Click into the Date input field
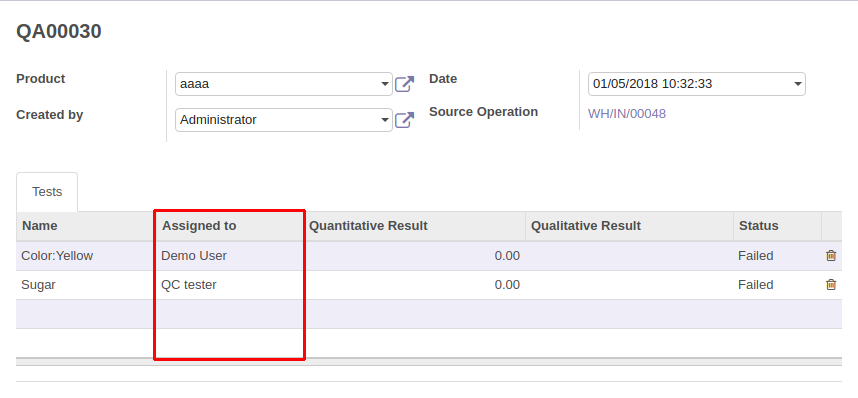This screenshot has width=858, height=398. click(691, 84)
